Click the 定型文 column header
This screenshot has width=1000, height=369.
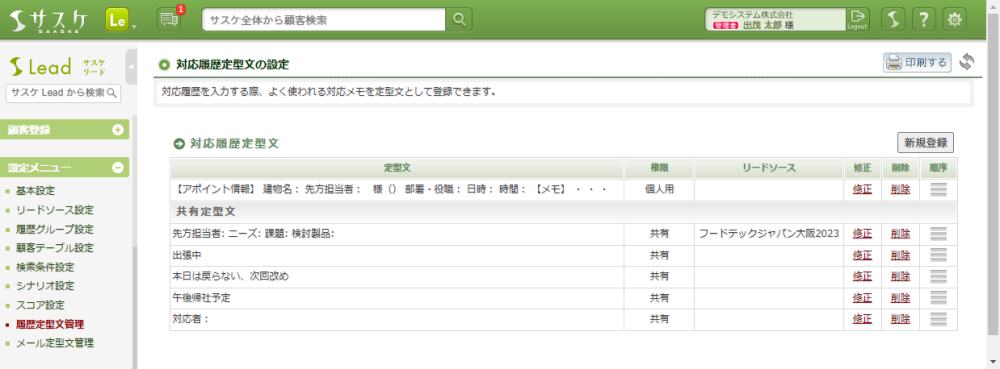pyautogui.click(x=397, y=168)
